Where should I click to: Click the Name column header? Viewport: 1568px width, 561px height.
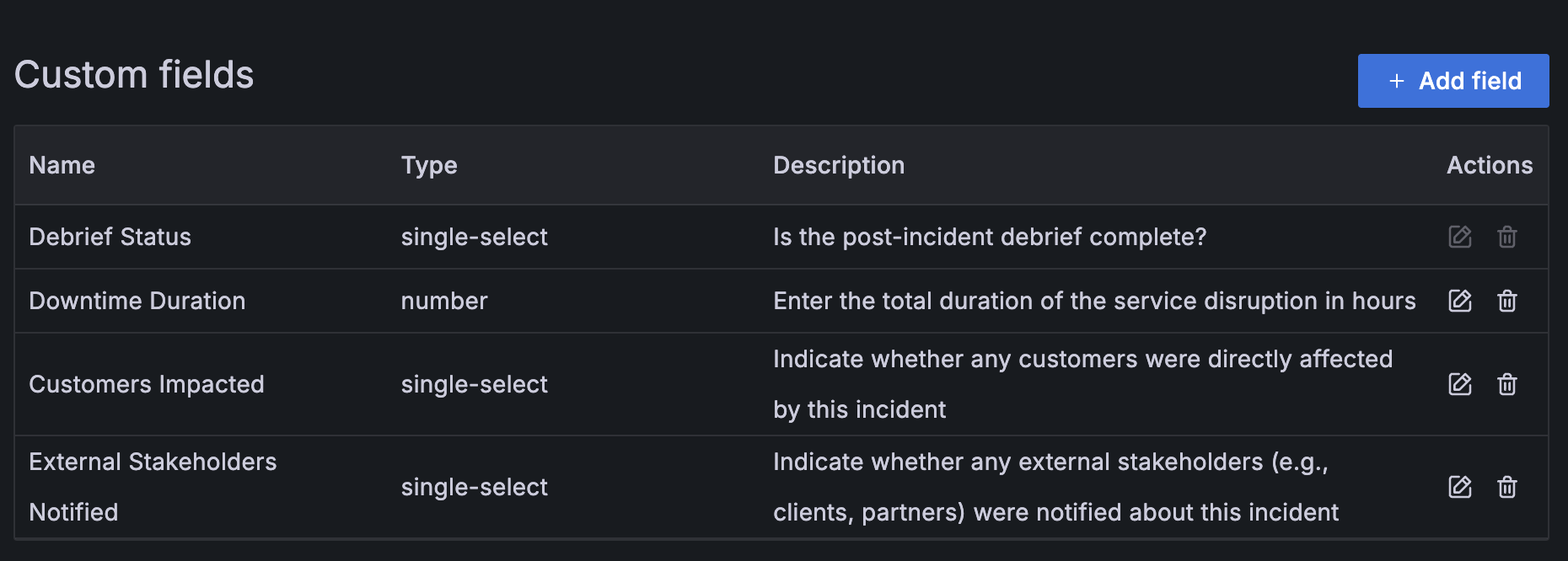[x=62, y=165]
